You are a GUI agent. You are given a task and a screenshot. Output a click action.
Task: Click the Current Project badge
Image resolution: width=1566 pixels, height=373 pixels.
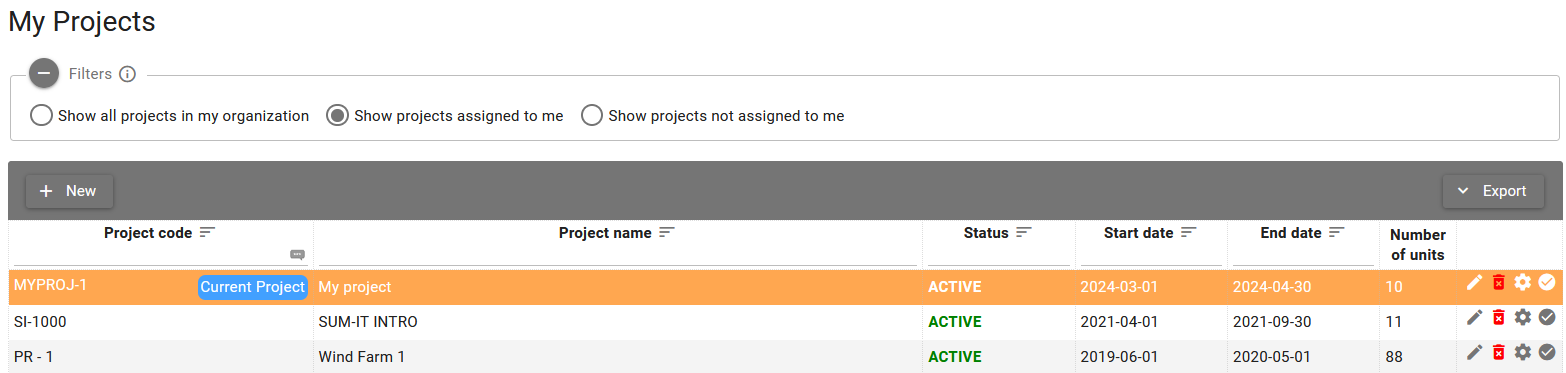coord(252,287)
